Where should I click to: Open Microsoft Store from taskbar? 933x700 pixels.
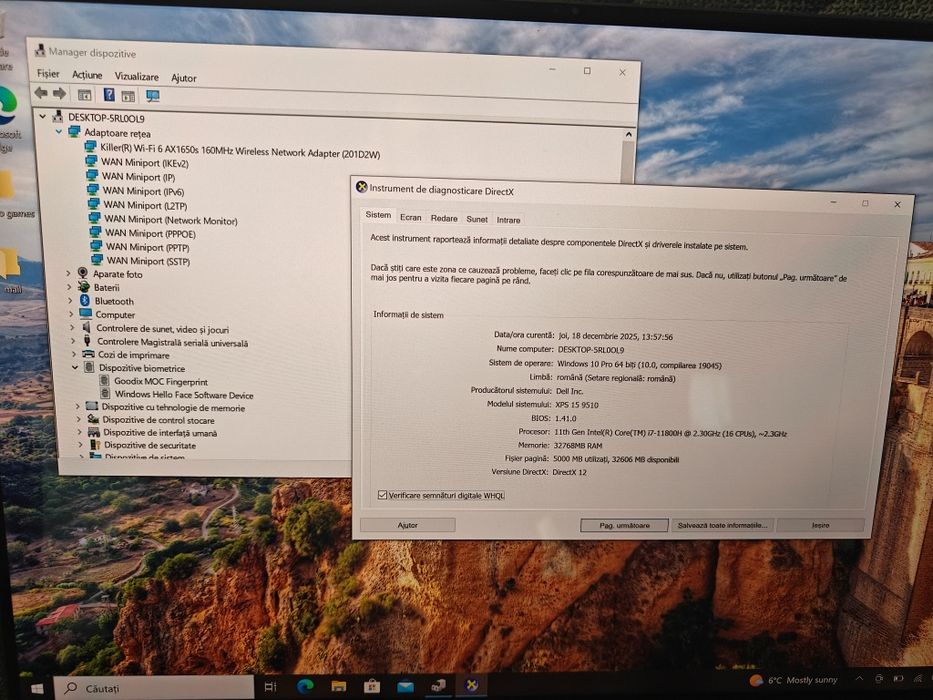point(372,686)
